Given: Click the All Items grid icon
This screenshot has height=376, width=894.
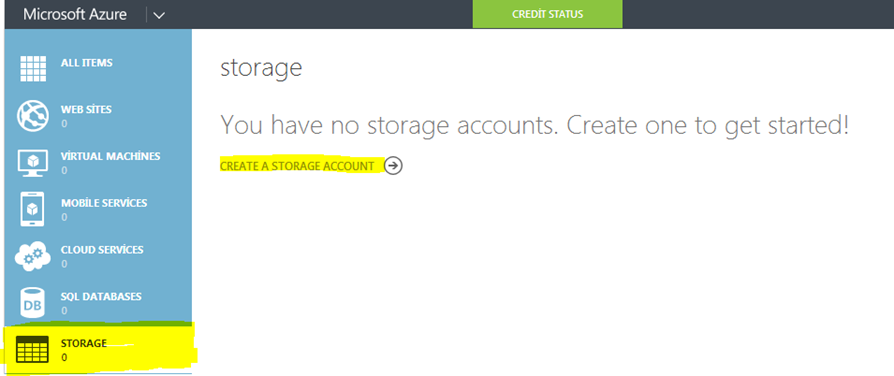Looking at the screenshot, I should (34, 68).
